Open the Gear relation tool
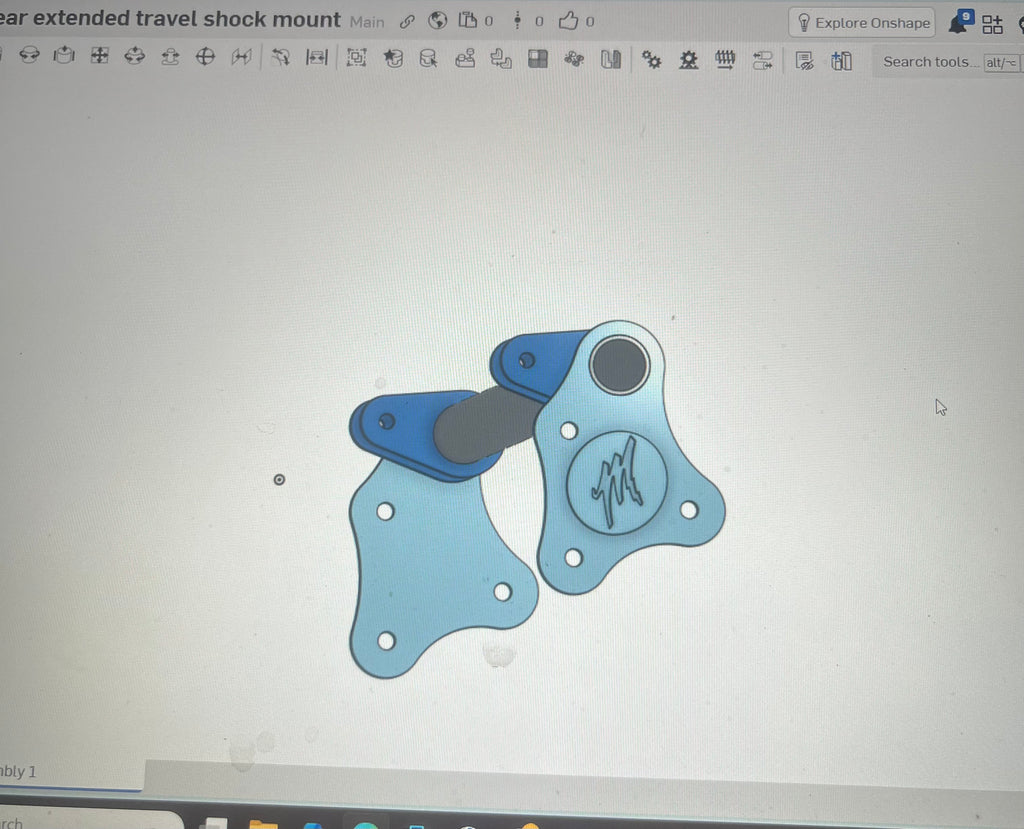Screen dimensions: 1024x829 [x=652, y=61]
